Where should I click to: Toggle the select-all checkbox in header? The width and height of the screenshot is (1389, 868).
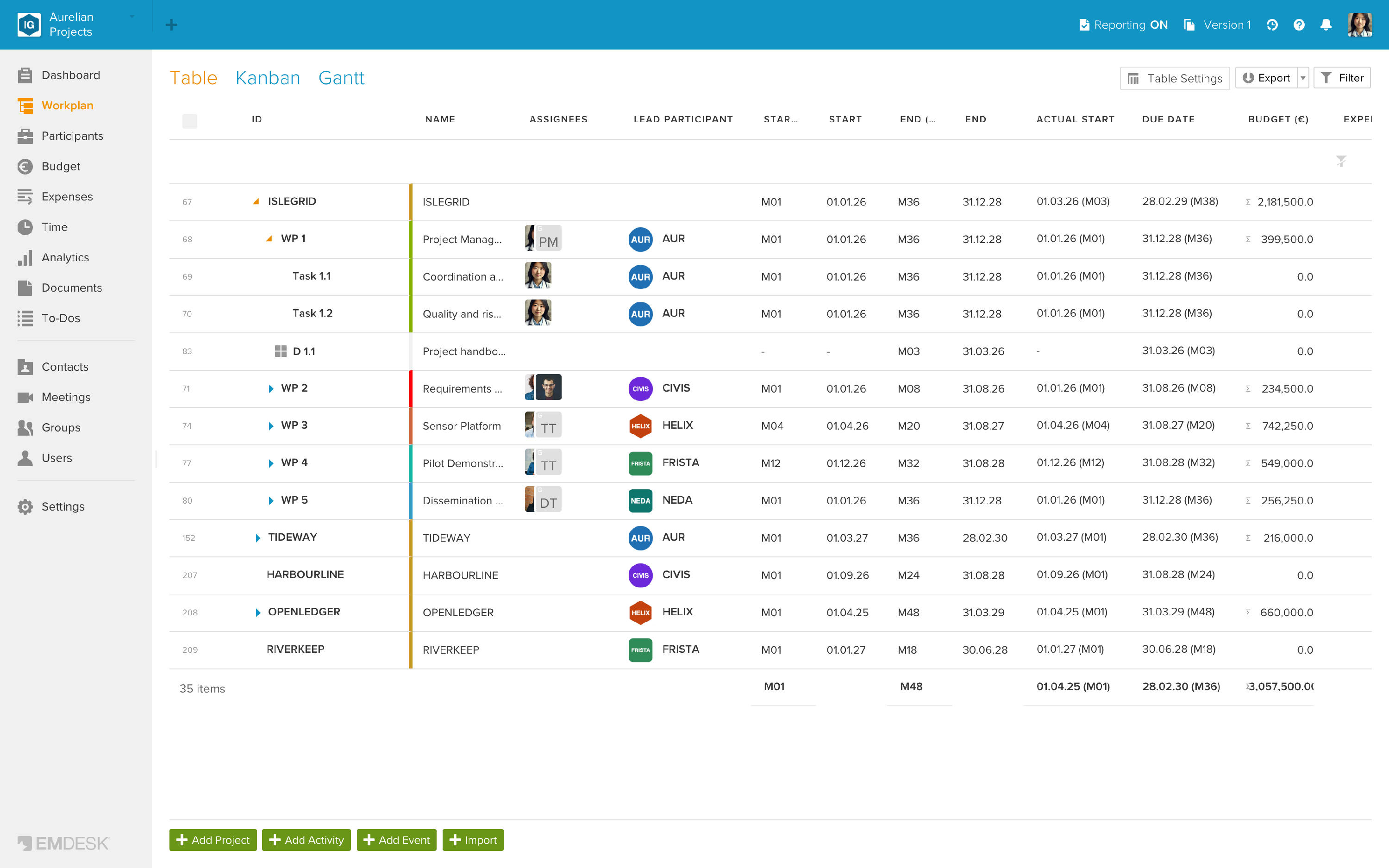pyautogui.click(x=189, y=120)
